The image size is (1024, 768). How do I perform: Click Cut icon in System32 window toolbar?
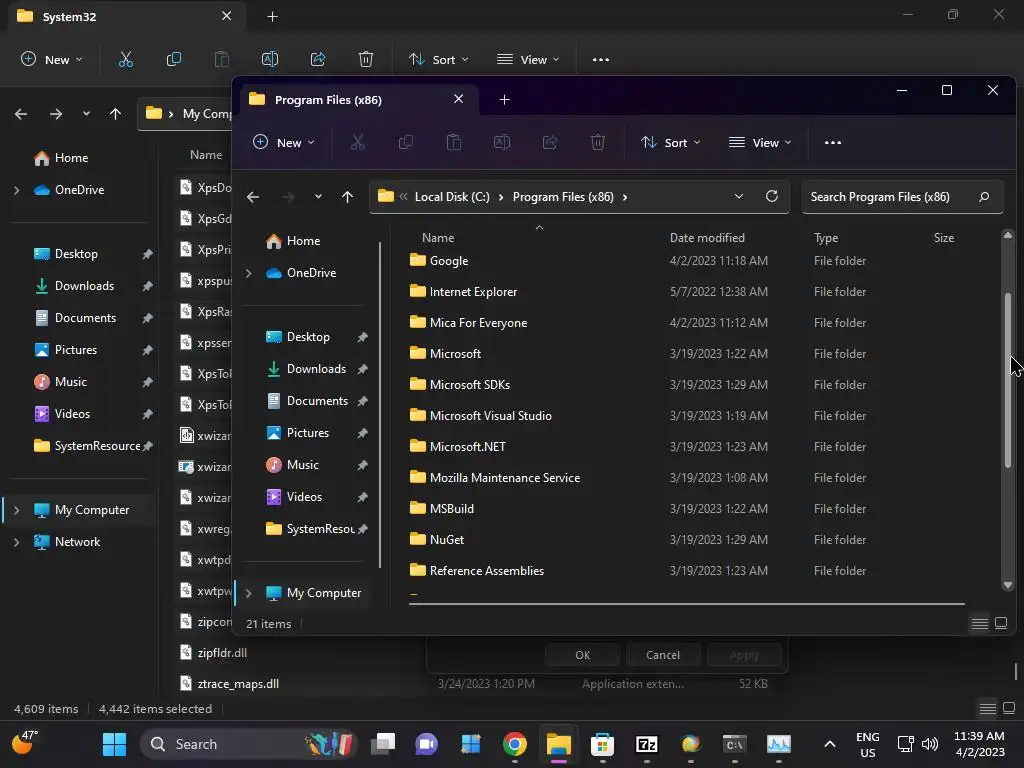click(125, 59)
